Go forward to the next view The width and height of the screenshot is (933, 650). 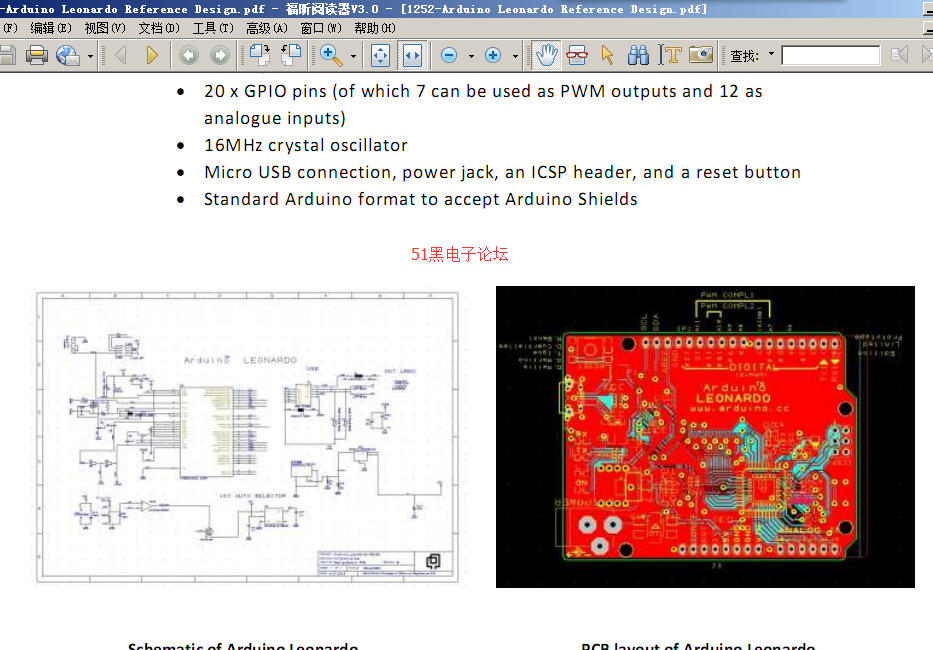pyautogui.click(x=220, y=55)
